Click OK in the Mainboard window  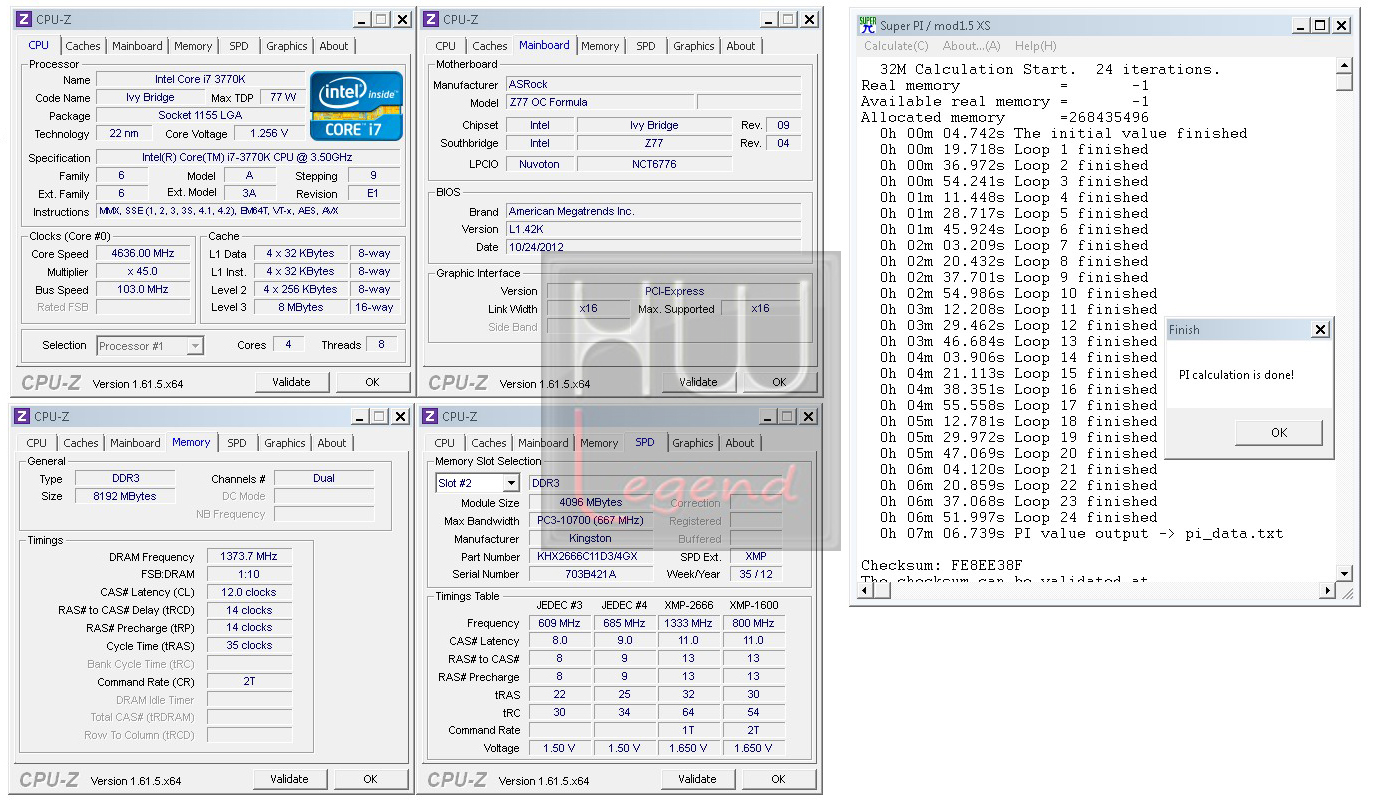click(x=779, y=382)
